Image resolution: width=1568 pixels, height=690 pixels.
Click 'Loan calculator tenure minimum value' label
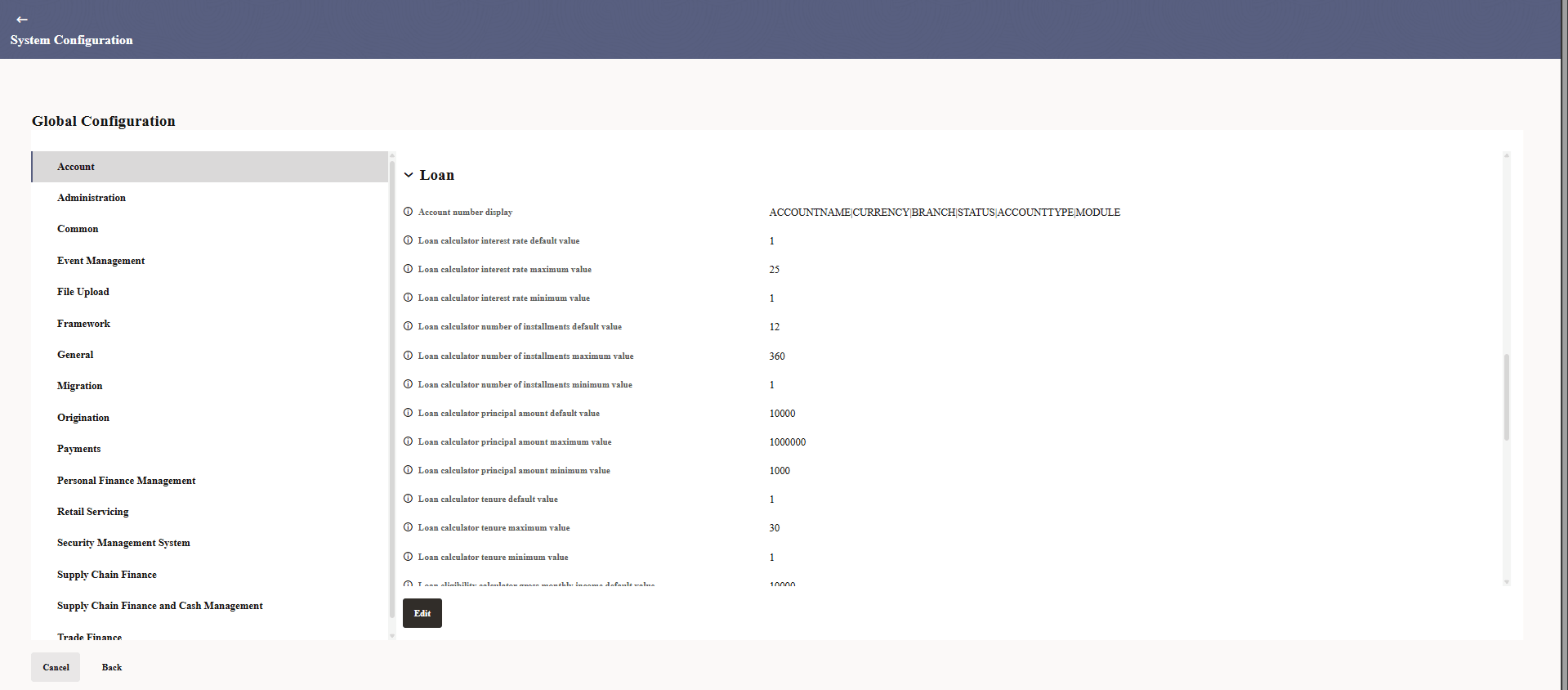(494, 557)
